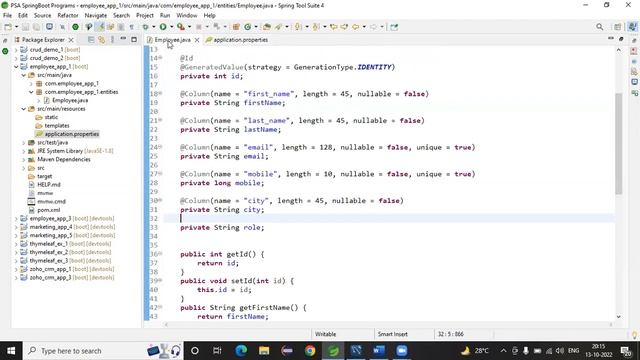
Task: Click the Smart Insert status field
Action: click(393, 334)
